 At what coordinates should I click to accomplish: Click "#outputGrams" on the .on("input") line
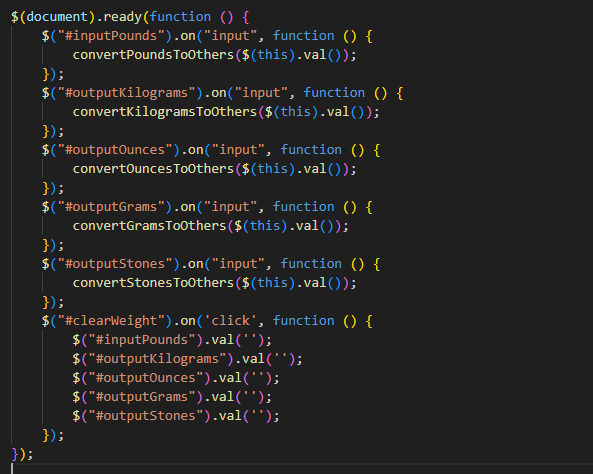tap(111, 207)
